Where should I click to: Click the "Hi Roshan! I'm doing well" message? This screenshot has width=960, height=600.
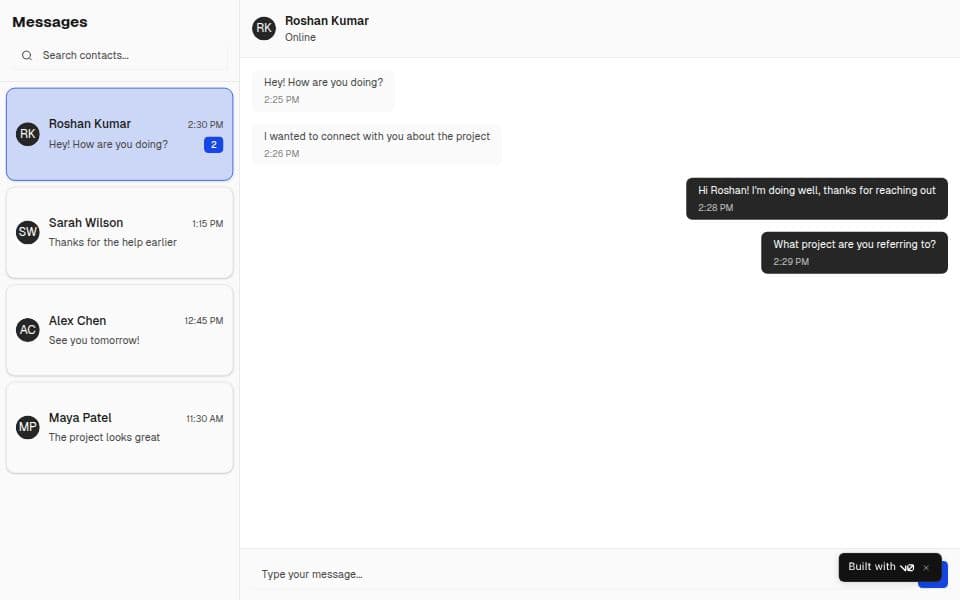point(816,198)
